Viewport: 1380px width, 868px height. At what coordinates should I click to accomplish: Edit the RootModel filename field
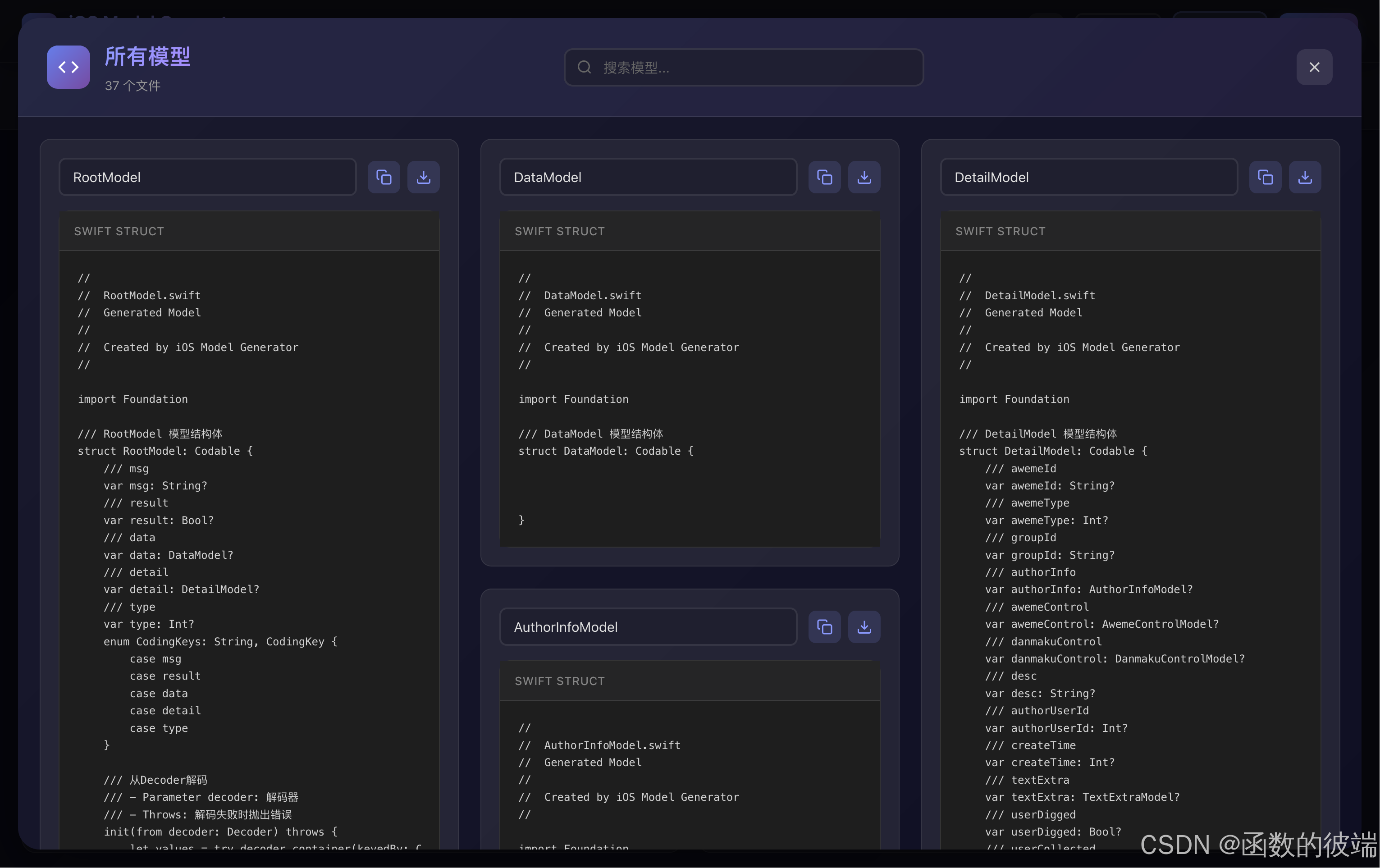pyautogui.click(x=207, y=177)
